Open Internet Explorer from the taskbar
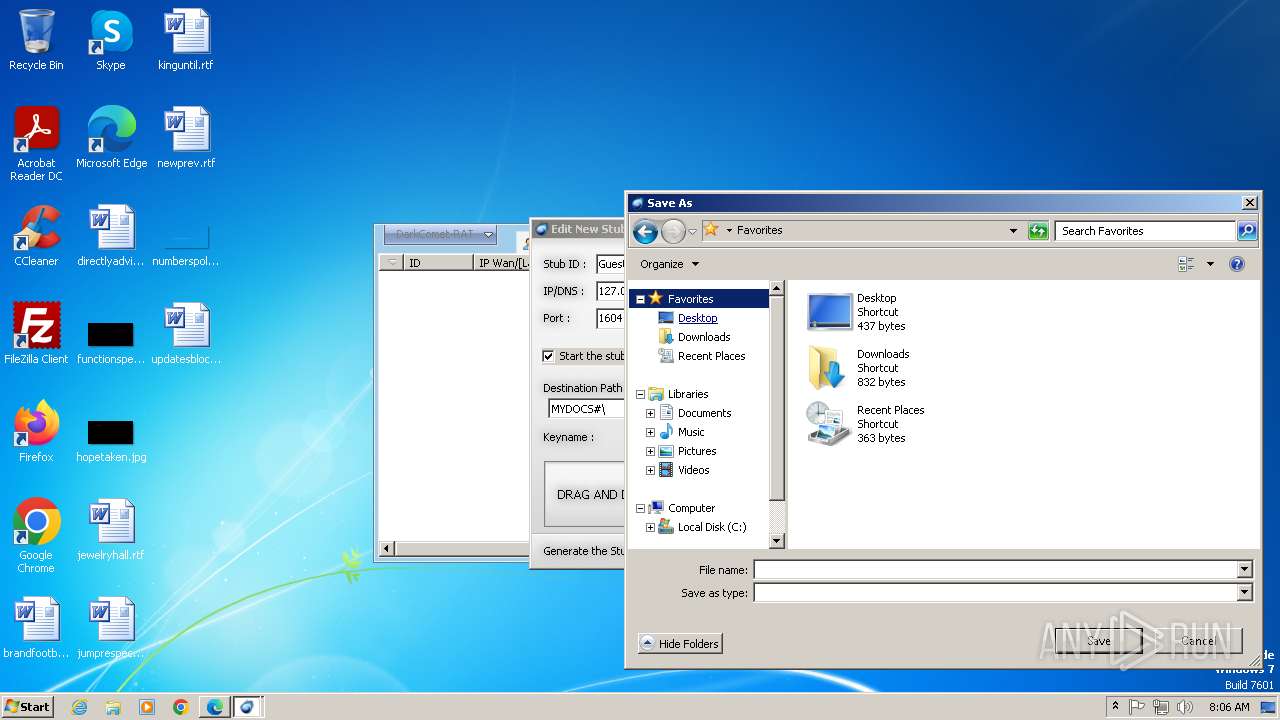This screenshot has height=720, width=1280. click(80, 707)
